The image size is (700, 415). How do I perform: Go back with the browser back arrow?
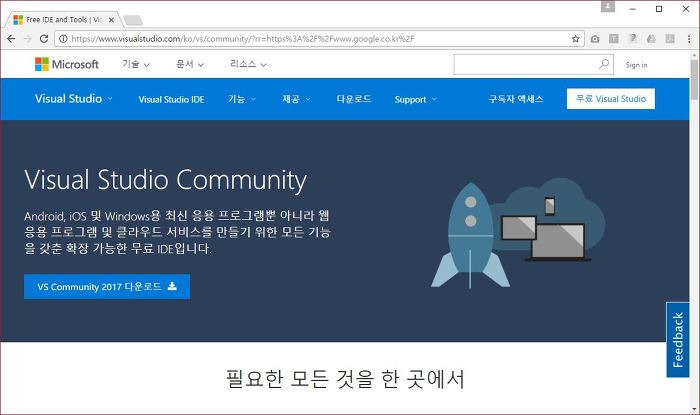(11, 39)
